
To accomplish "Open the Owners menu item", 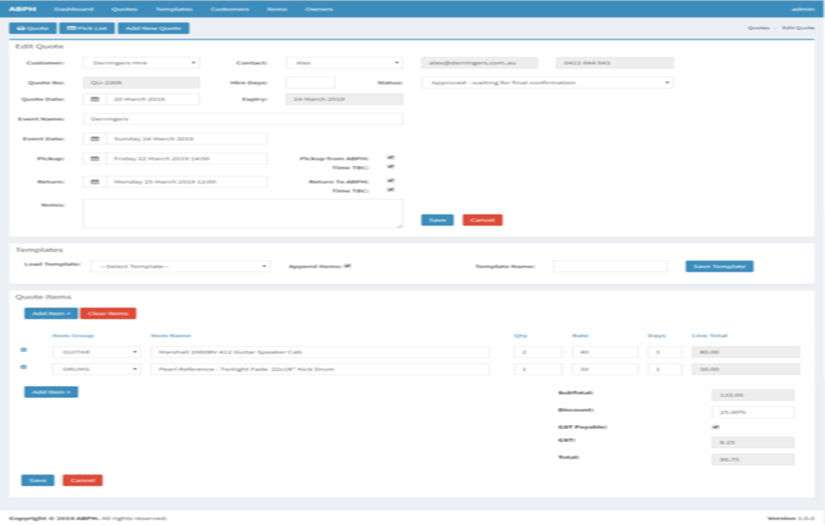I will (x=319, y=9).
